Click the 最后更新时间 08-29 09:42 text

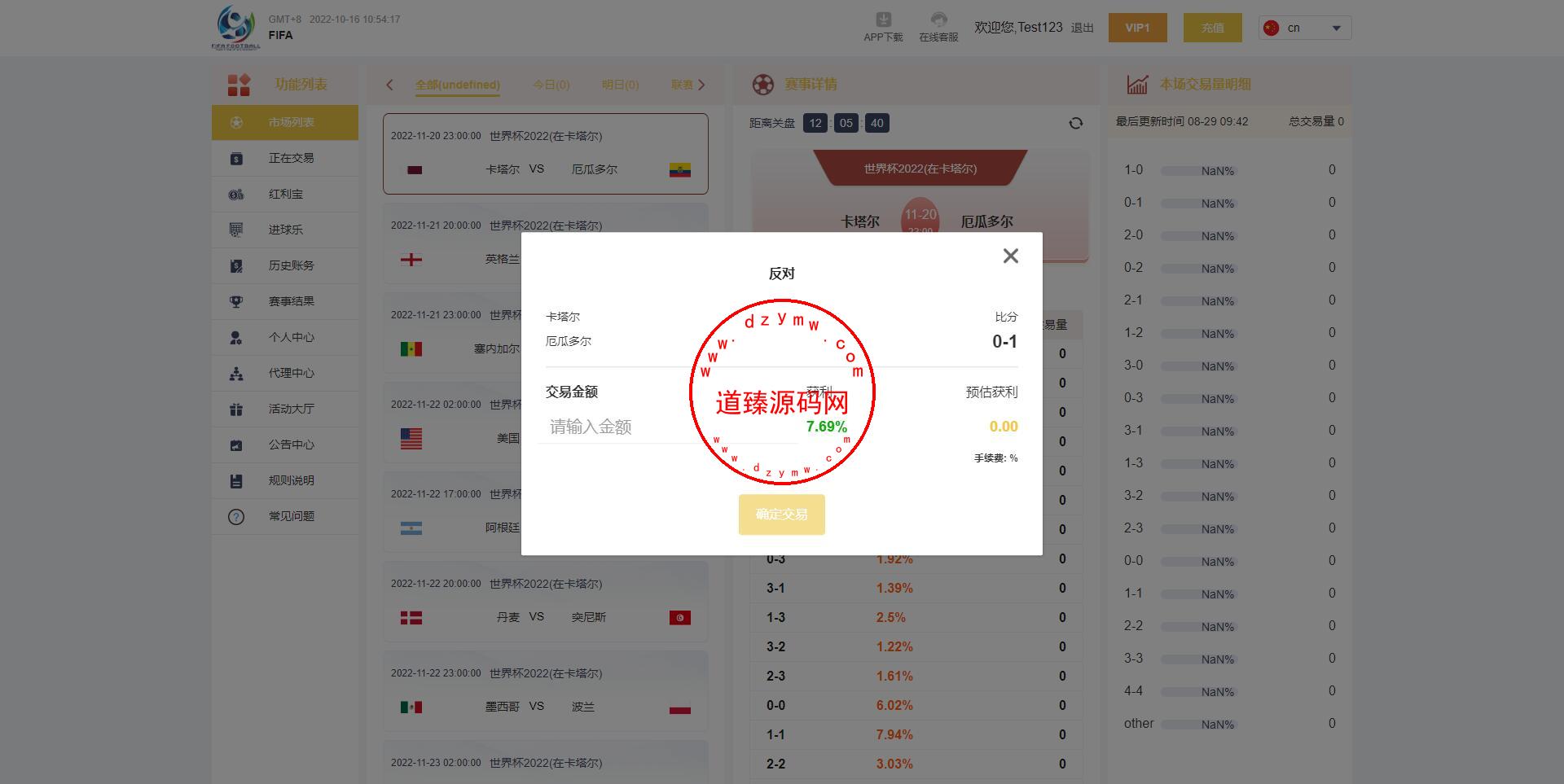[1182, 121]
